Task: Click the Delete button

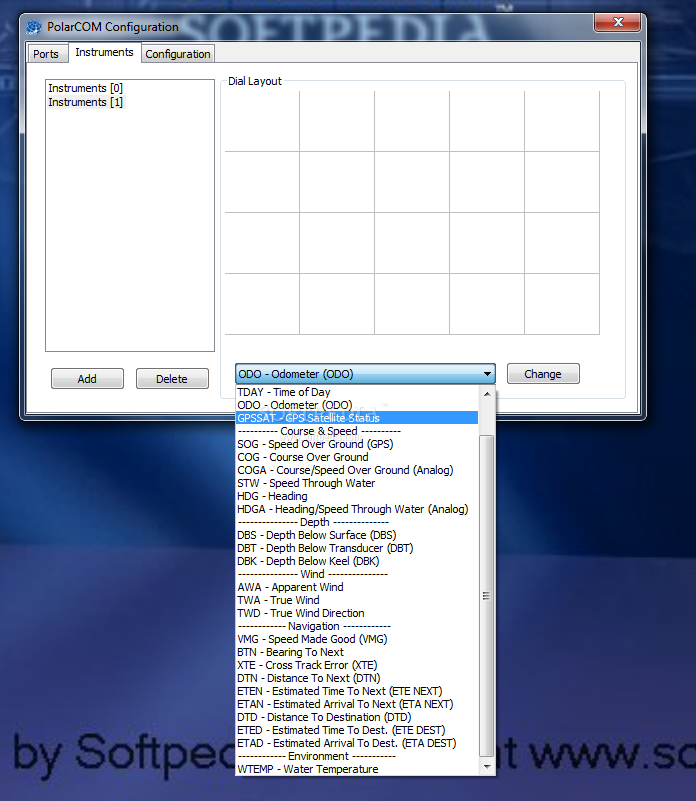Action: tap(172, 379)
